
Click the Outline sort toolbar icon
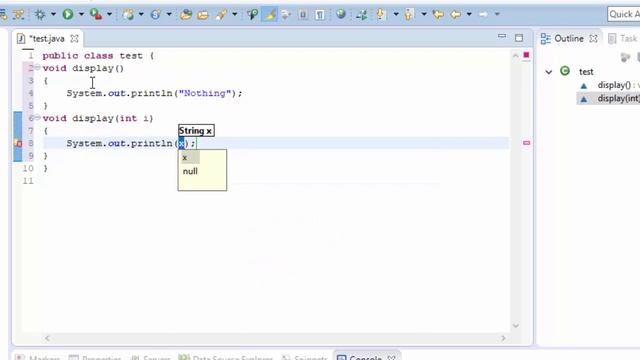click(x=625, y=58)
